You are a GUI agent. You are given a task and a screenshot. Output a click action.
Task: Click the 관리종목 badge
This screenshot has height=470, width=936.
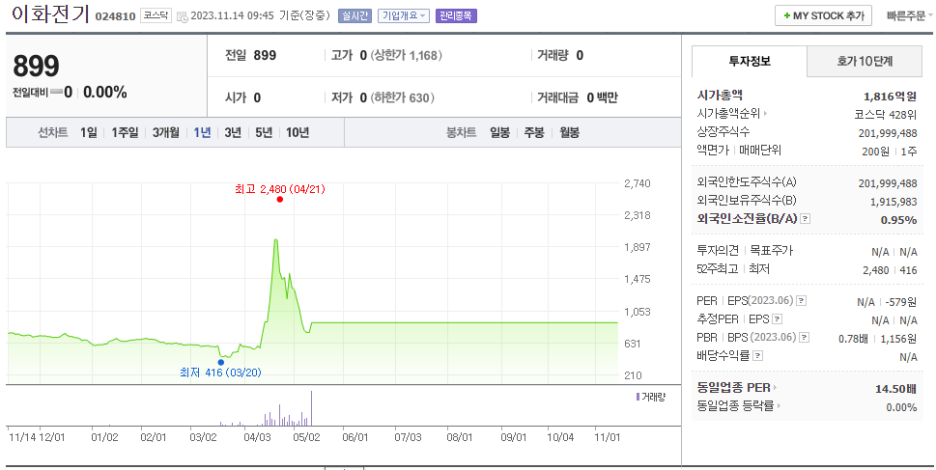pyautogui.click(x=456, y=16)
